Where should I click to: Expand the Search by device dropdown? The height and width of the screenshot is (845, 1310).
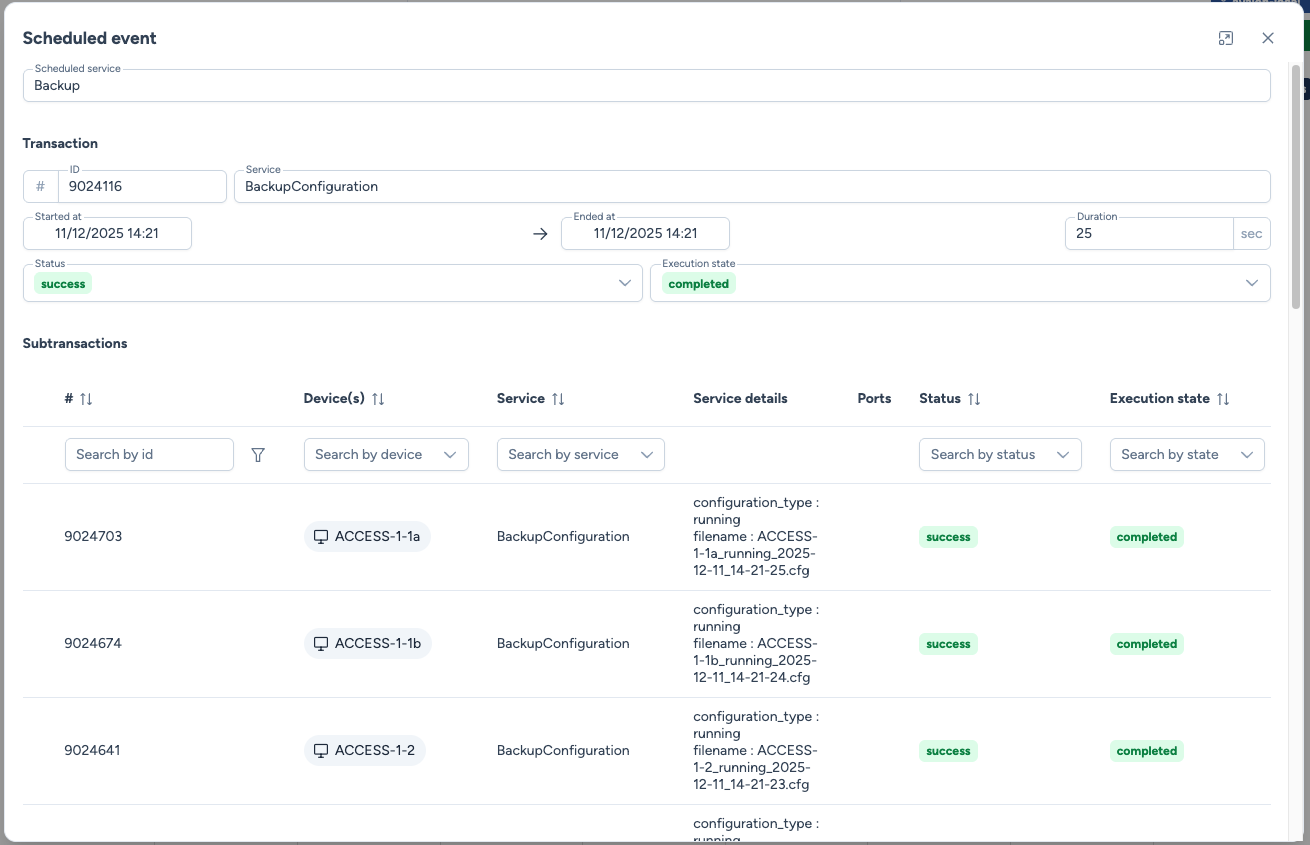click(x=449, y=455)
